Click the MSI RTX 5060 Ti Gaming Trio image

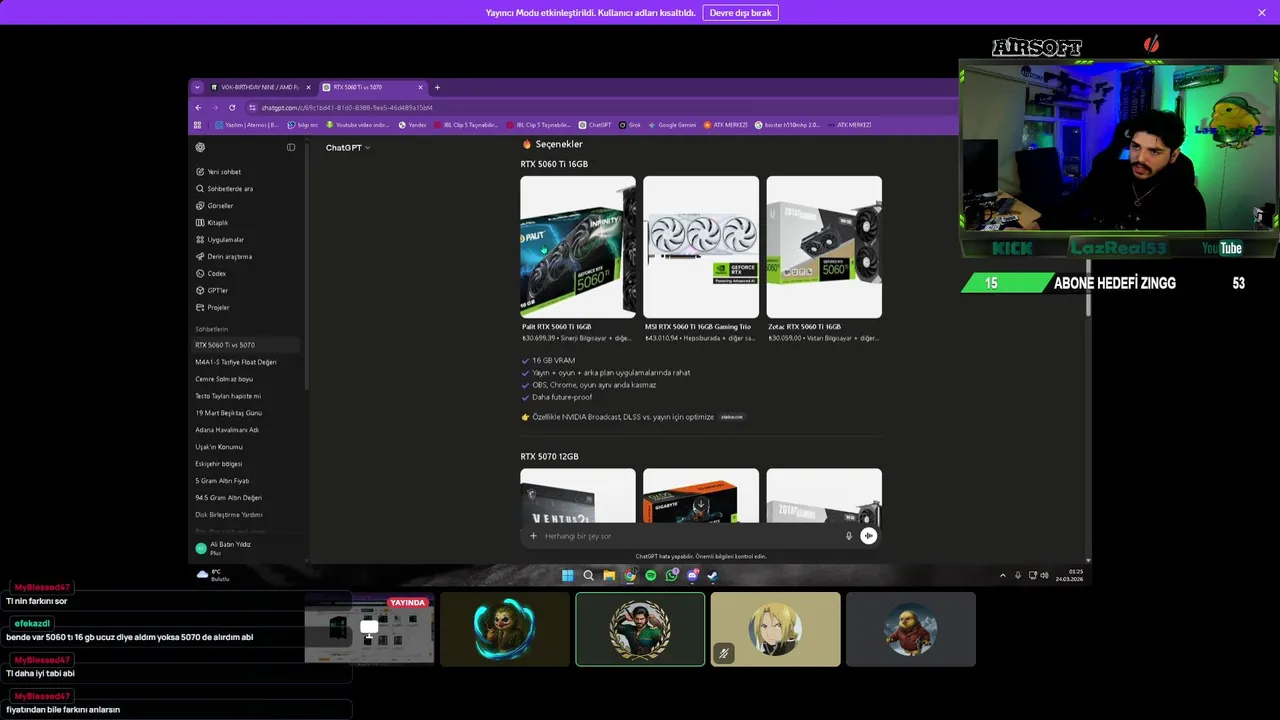point(701,247)
